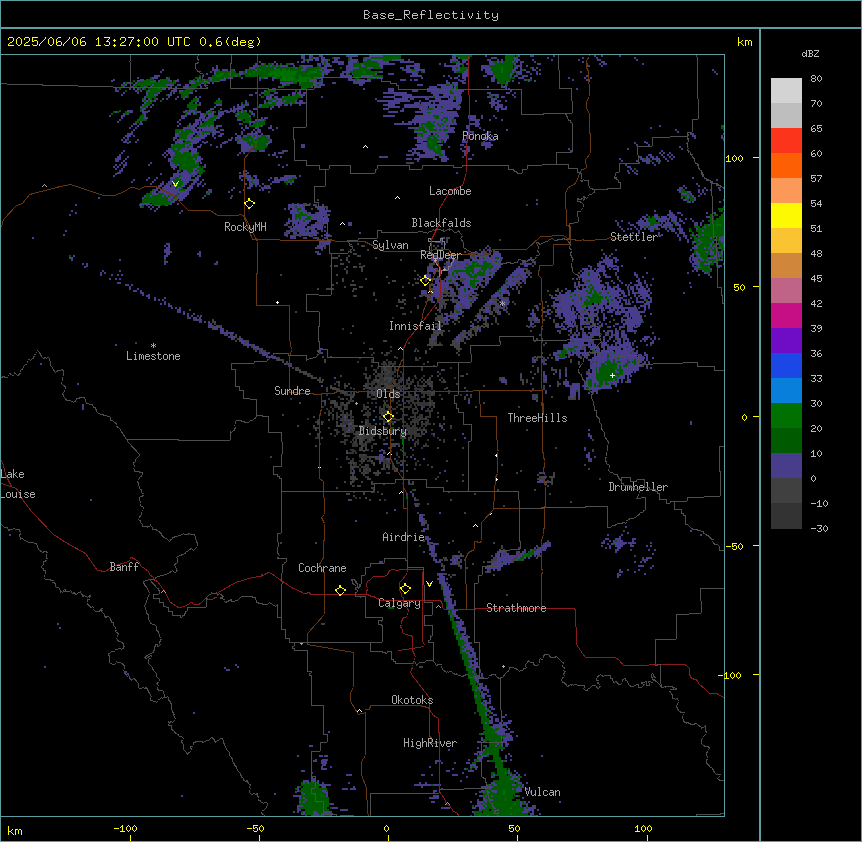
Task: Click the RedDeer city label
Action: coord(441,255)
